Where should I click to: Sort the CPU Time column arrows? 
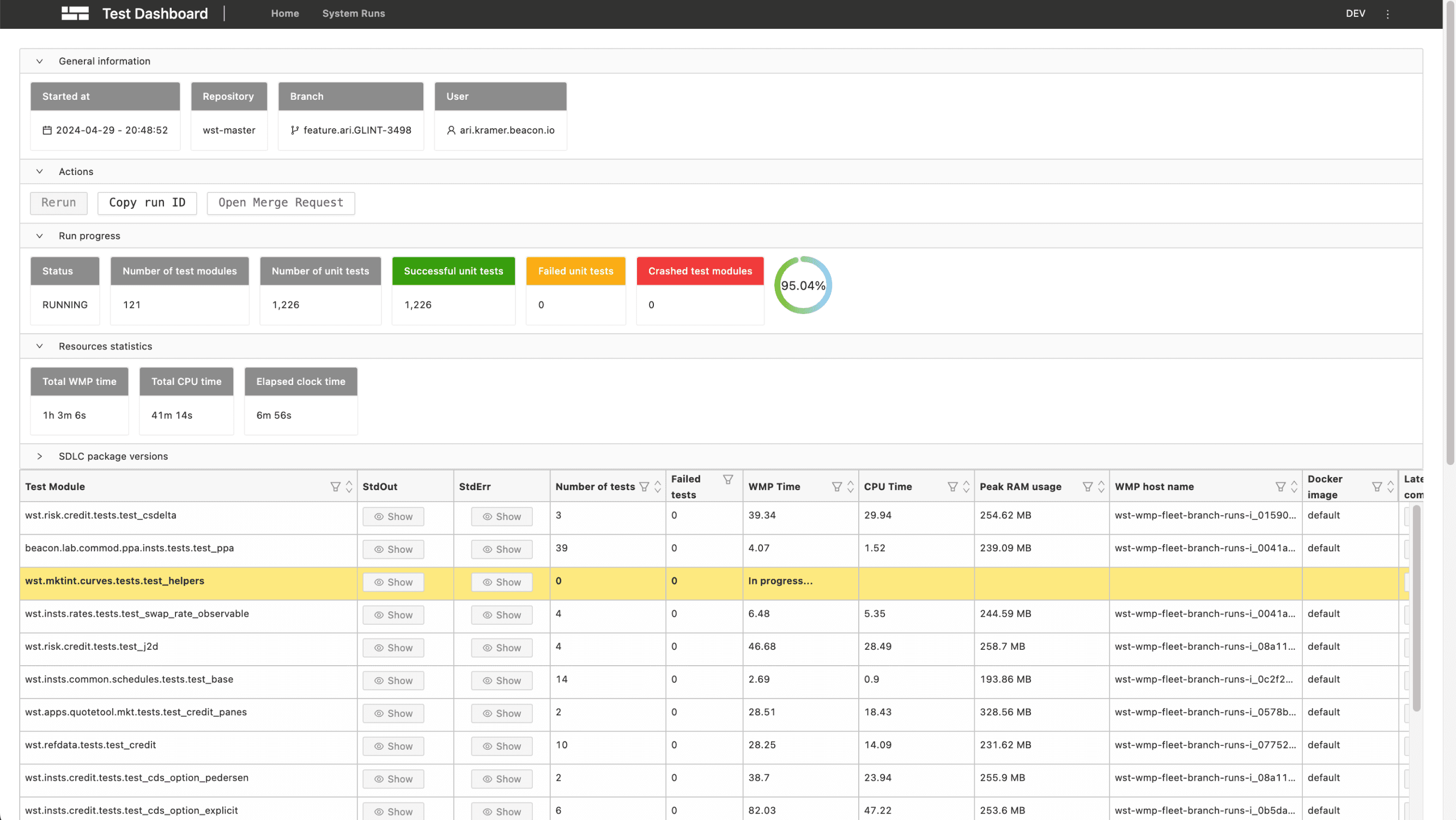(967, 486)
